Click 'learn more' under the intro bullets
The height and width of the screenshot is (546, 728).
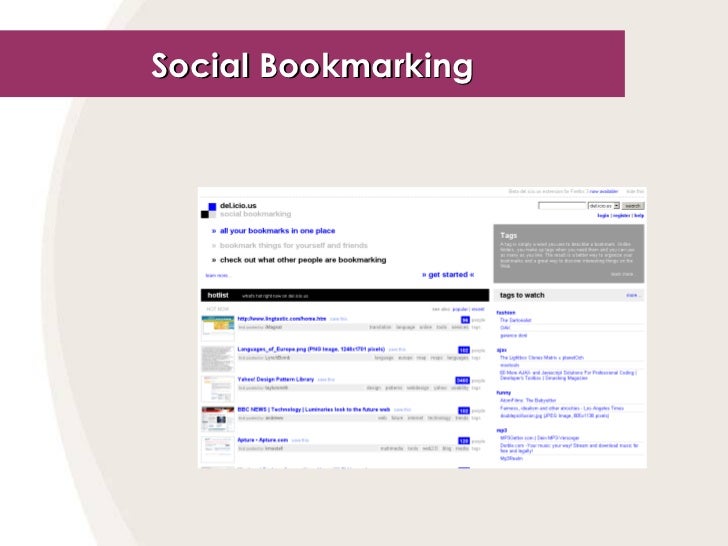click(218, 276)
